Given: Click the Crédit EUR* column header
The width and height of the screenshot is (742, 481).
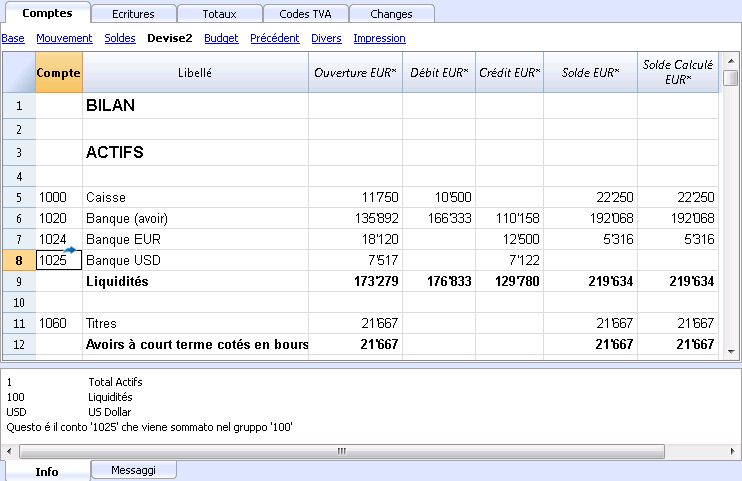Looking at the screenshot, I should [x=510, y=72].
